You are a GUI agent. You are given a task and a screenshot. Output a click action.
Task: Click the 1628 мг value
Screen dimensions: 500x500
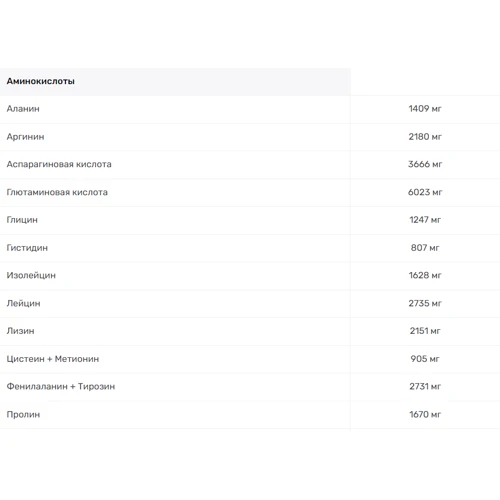(x=425, y=276)
